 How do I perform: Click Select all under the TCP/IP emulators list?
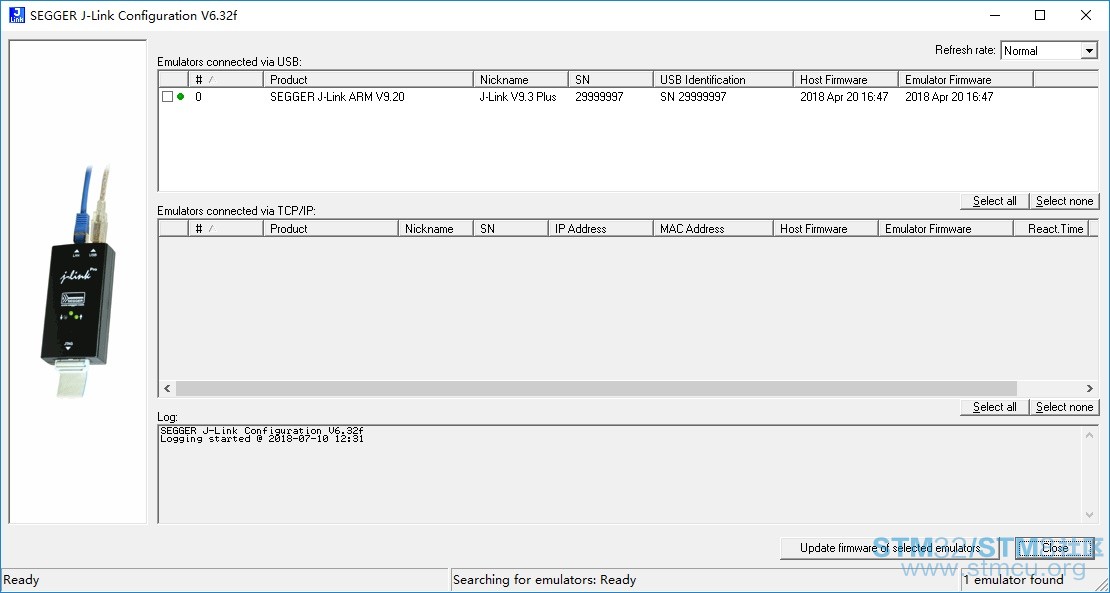pyautogui.click(x=994, y=407)
